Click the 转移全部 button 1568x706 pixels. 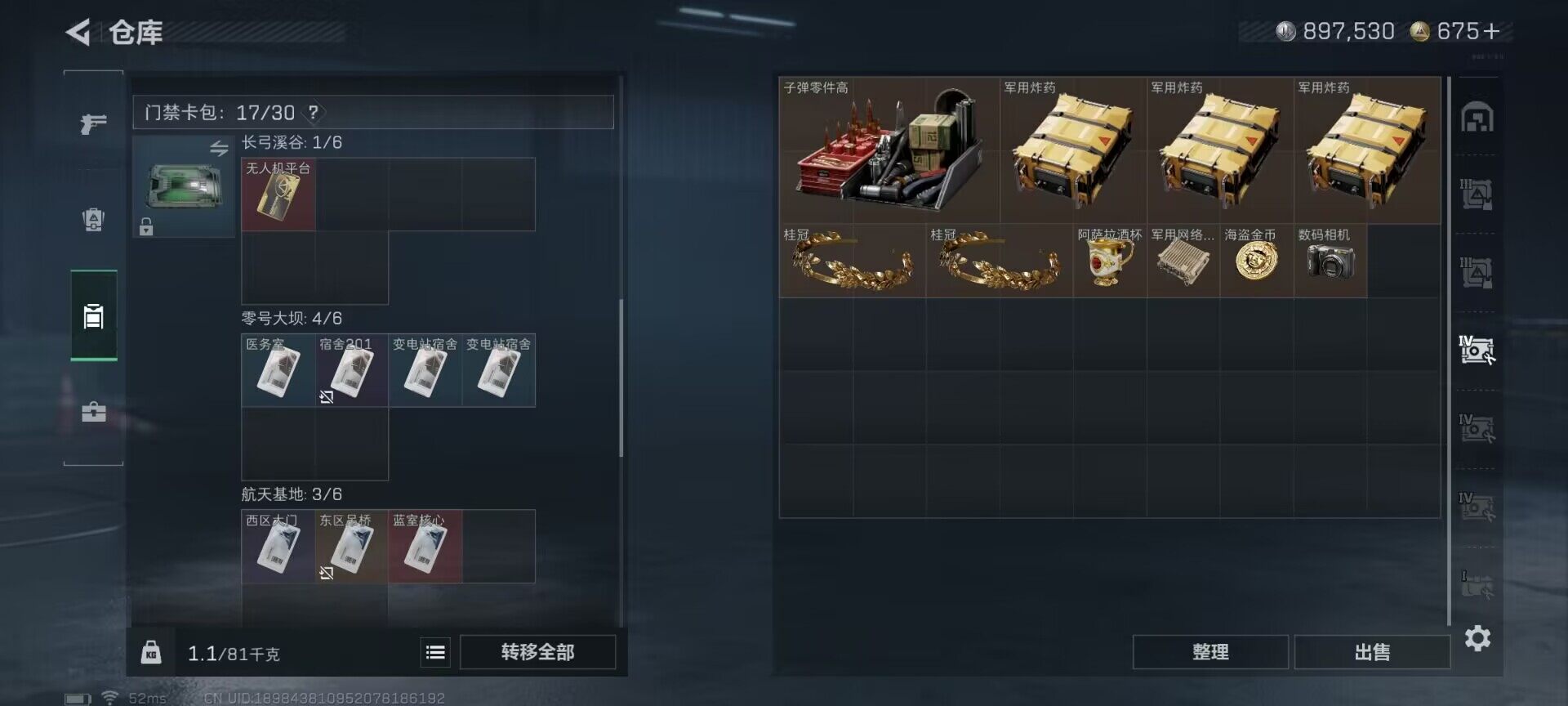(x=537, y=652)
